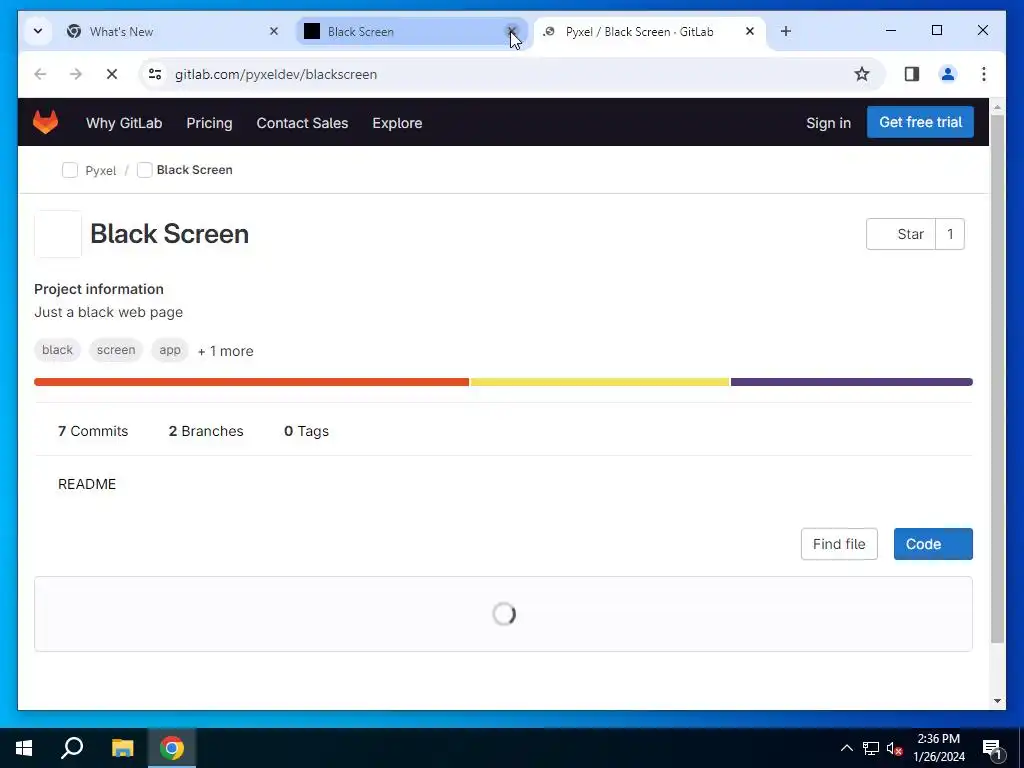
Task: View 0 Tags
Action: [x=306, y=431]
